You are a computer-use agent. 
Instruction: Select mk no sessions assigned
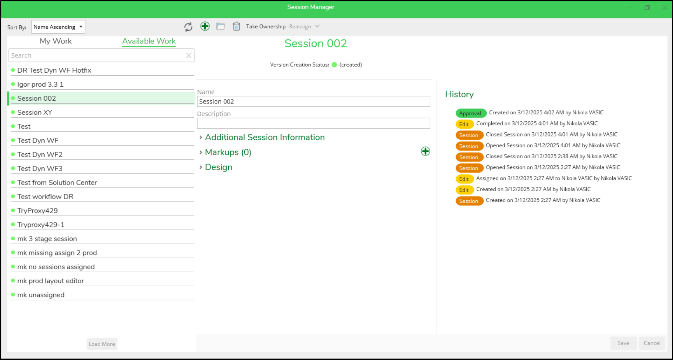point(102,267)
